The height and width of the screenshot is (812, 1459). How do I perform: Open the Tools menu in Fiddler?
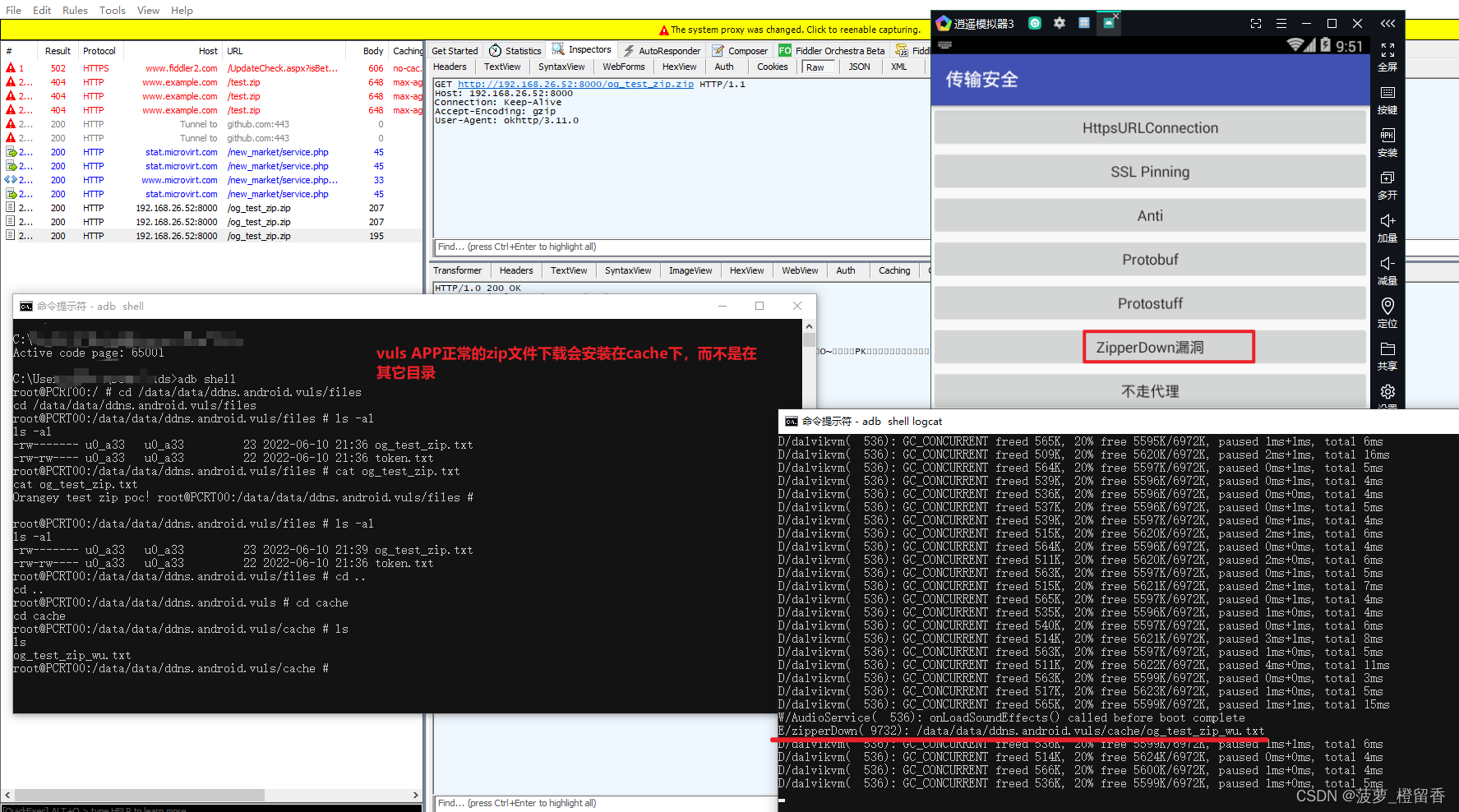click(112, 10)
